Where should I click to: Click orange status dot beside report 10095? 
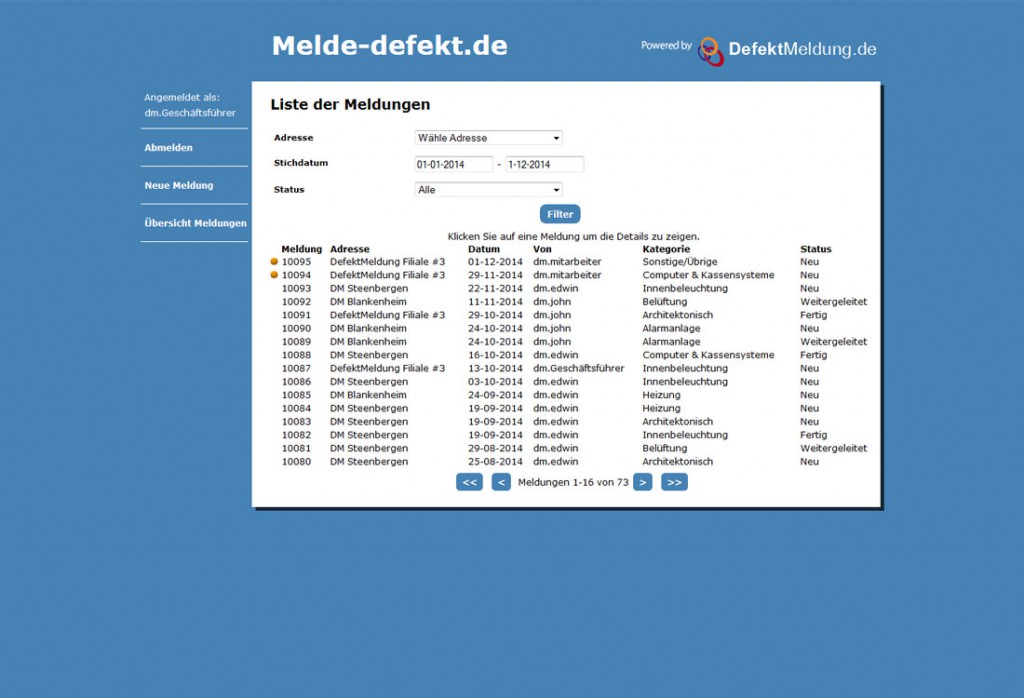[274, 262]
